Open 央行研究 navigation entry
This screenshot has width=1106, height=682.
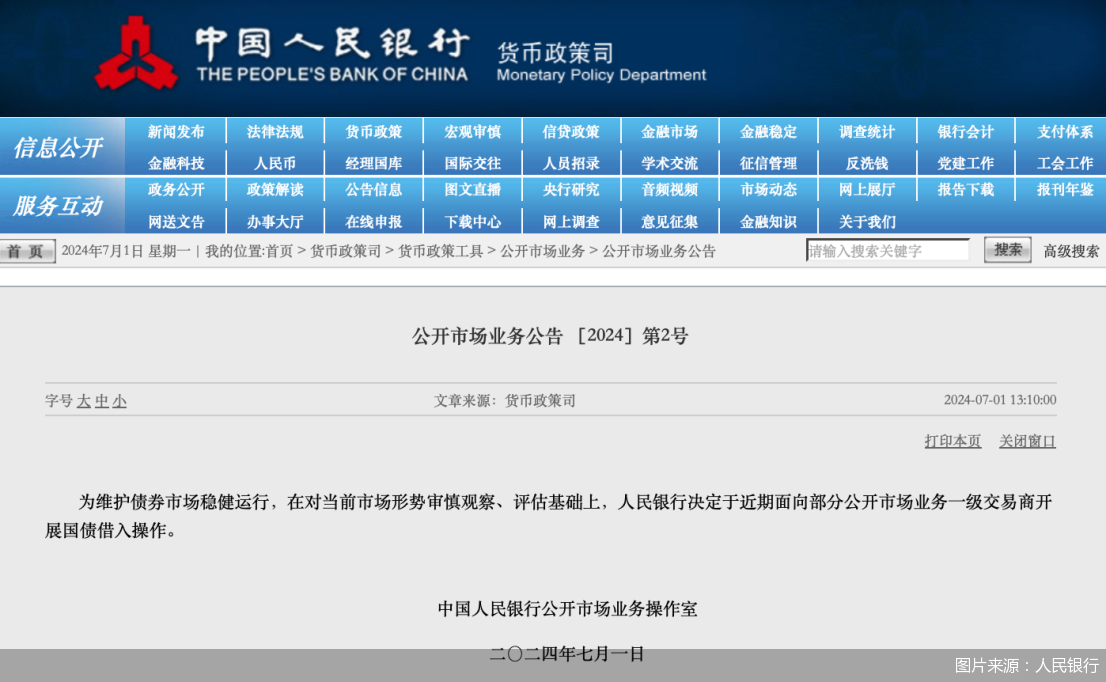coord(571,190)
